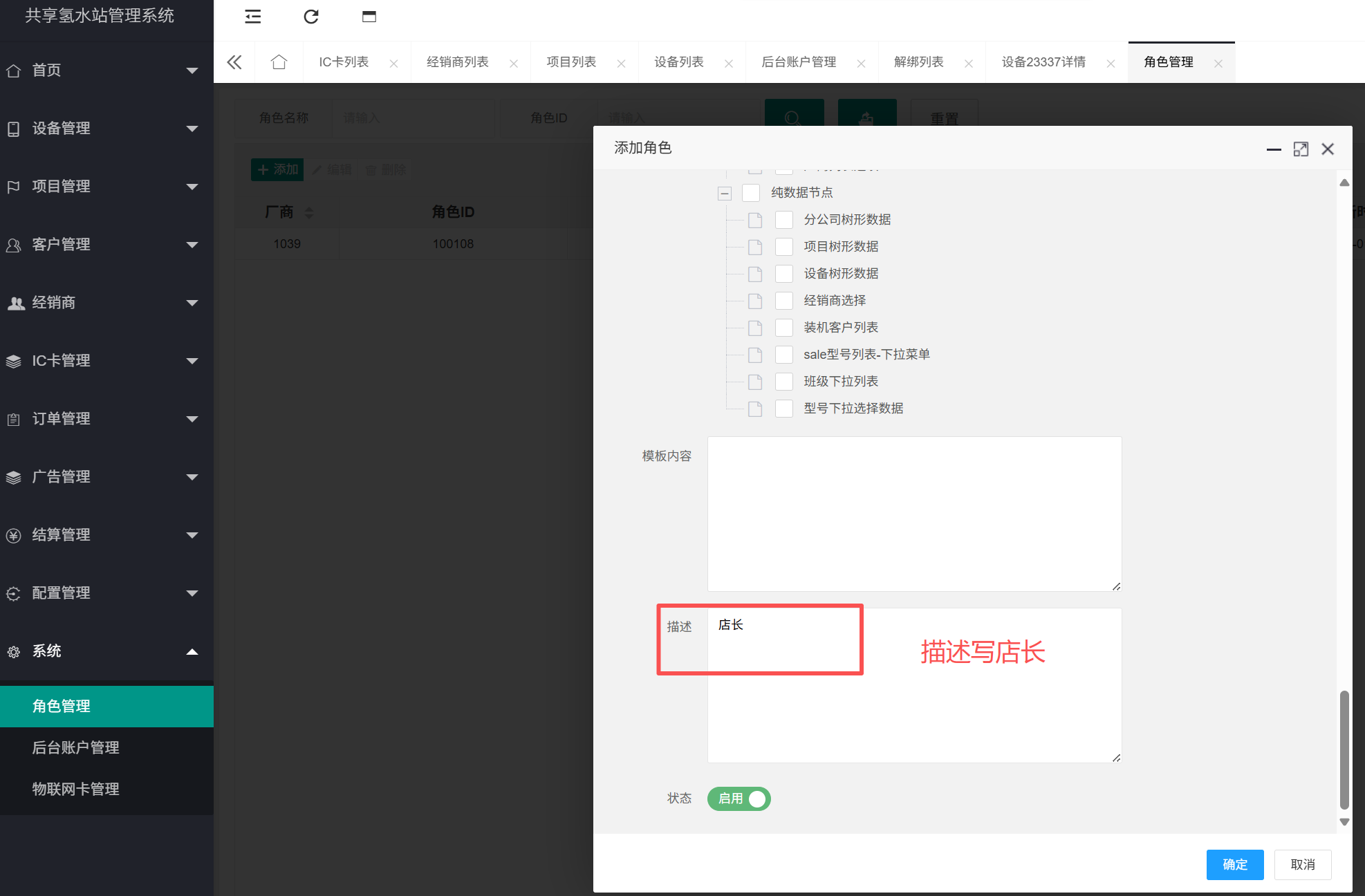This screenshot has height=896, width=1365.
Task: Check the 班级下拉列表 checkbox
Action: coord(784,382)
